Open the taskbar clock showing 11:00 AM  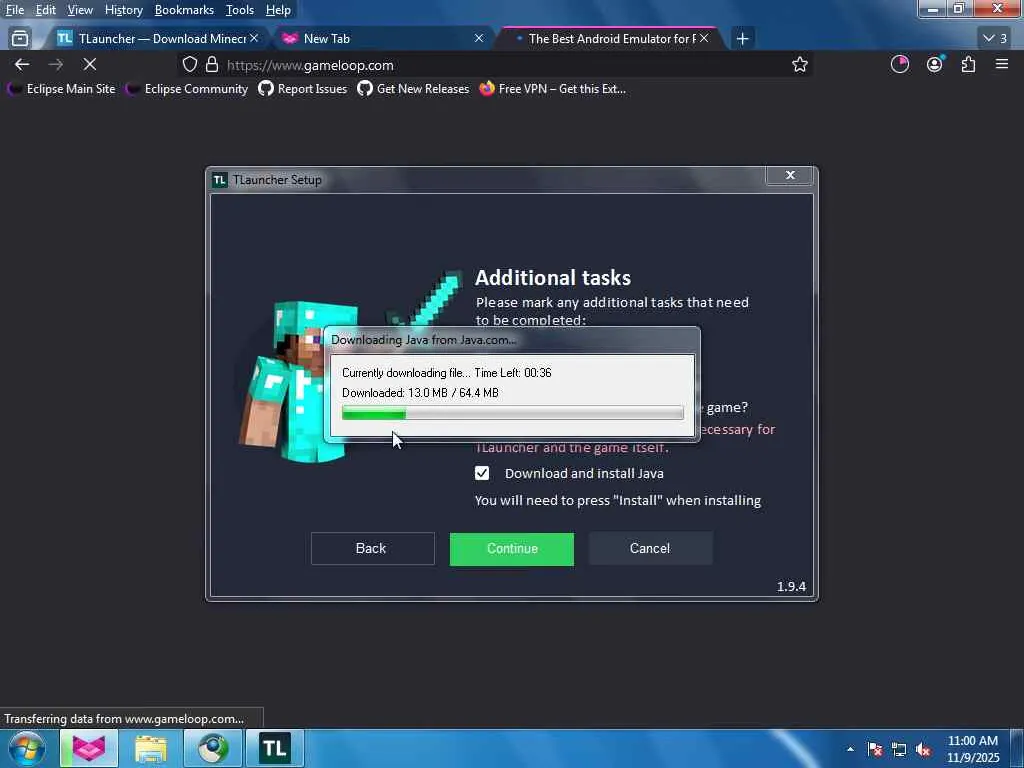[x=973, y=749]
